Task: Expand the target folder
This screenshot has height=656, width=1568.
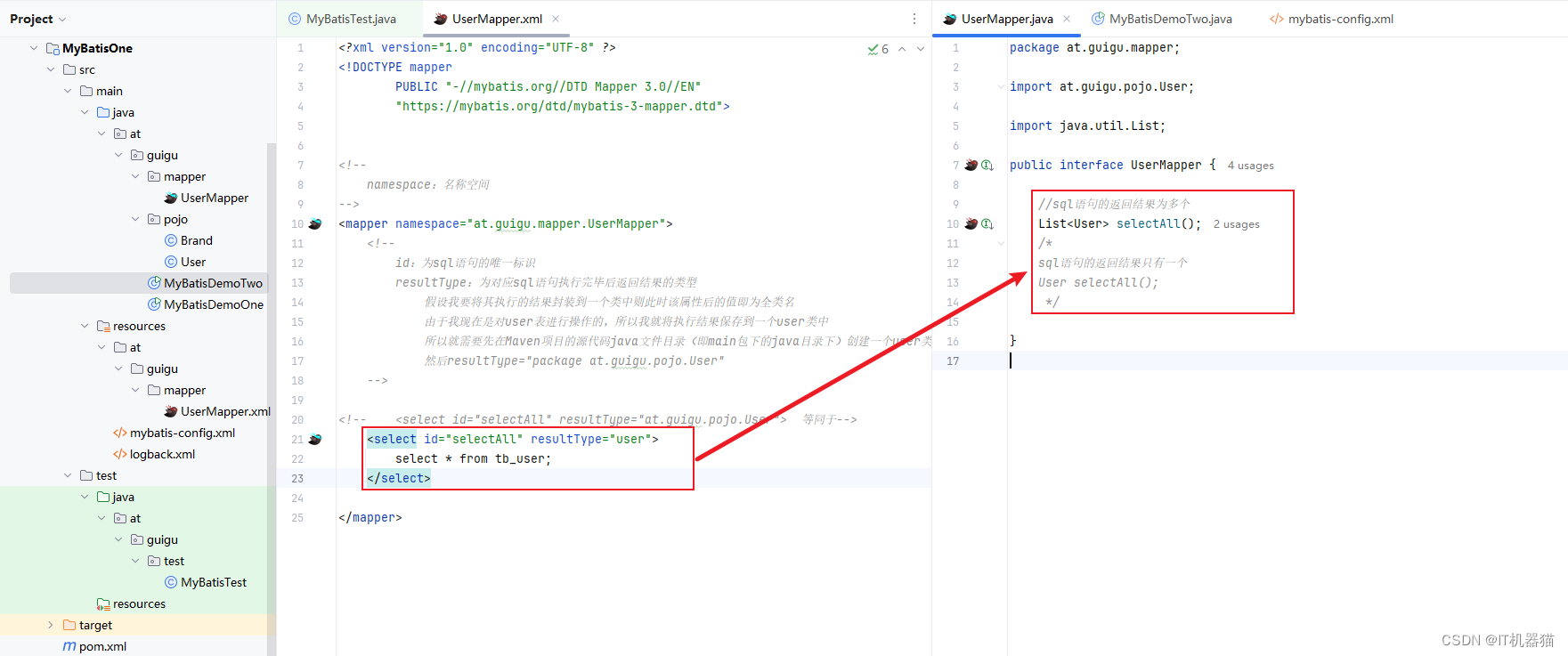Action: (x=51, y=625)
